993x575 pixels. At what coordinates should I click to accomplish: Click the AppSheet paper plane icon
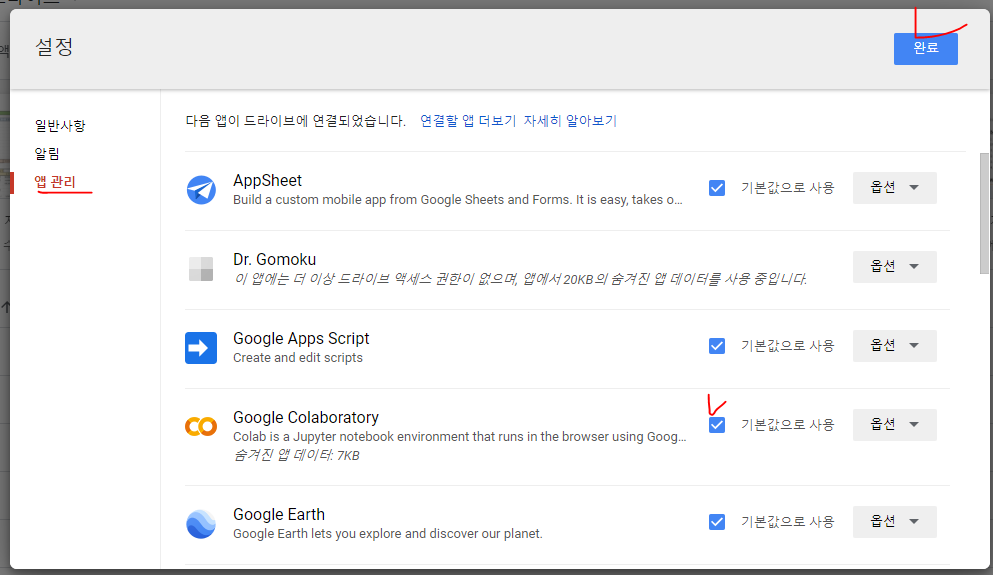pyautogui.click(x=201, y=190)
